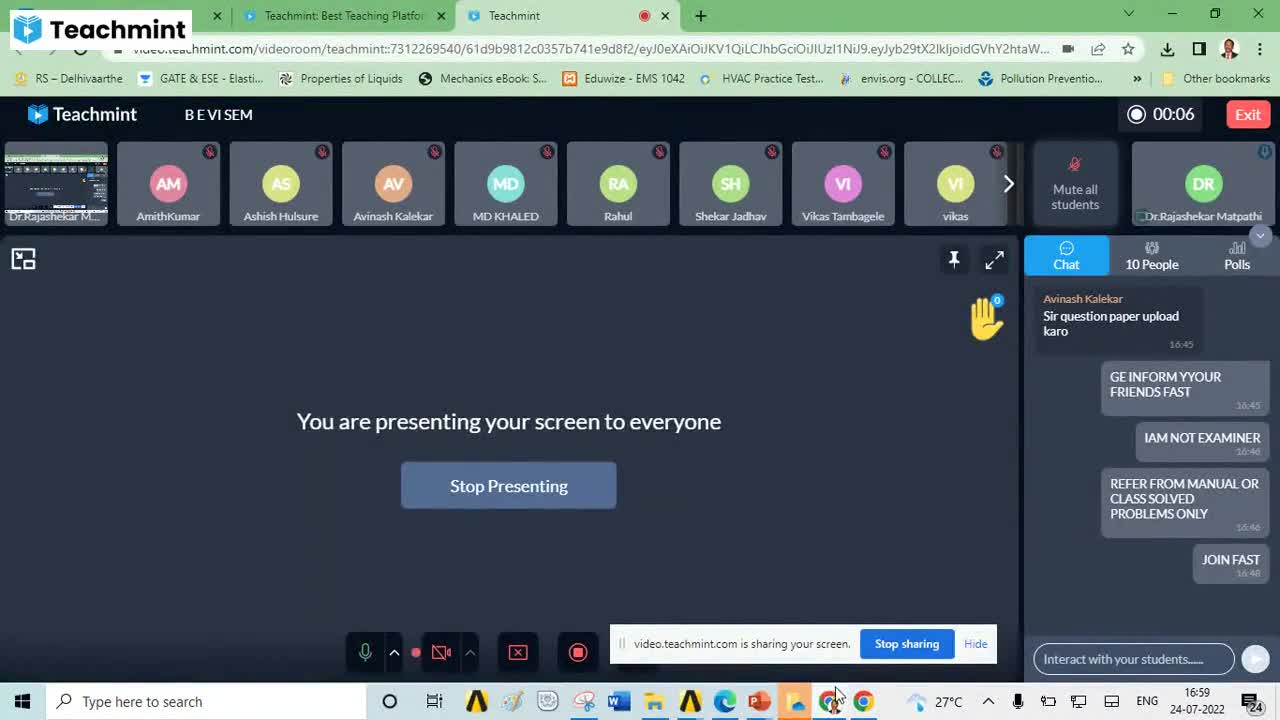Open the Other bookmarks folder
This screenshot has width=1280, height=720.
point(1216,78)
